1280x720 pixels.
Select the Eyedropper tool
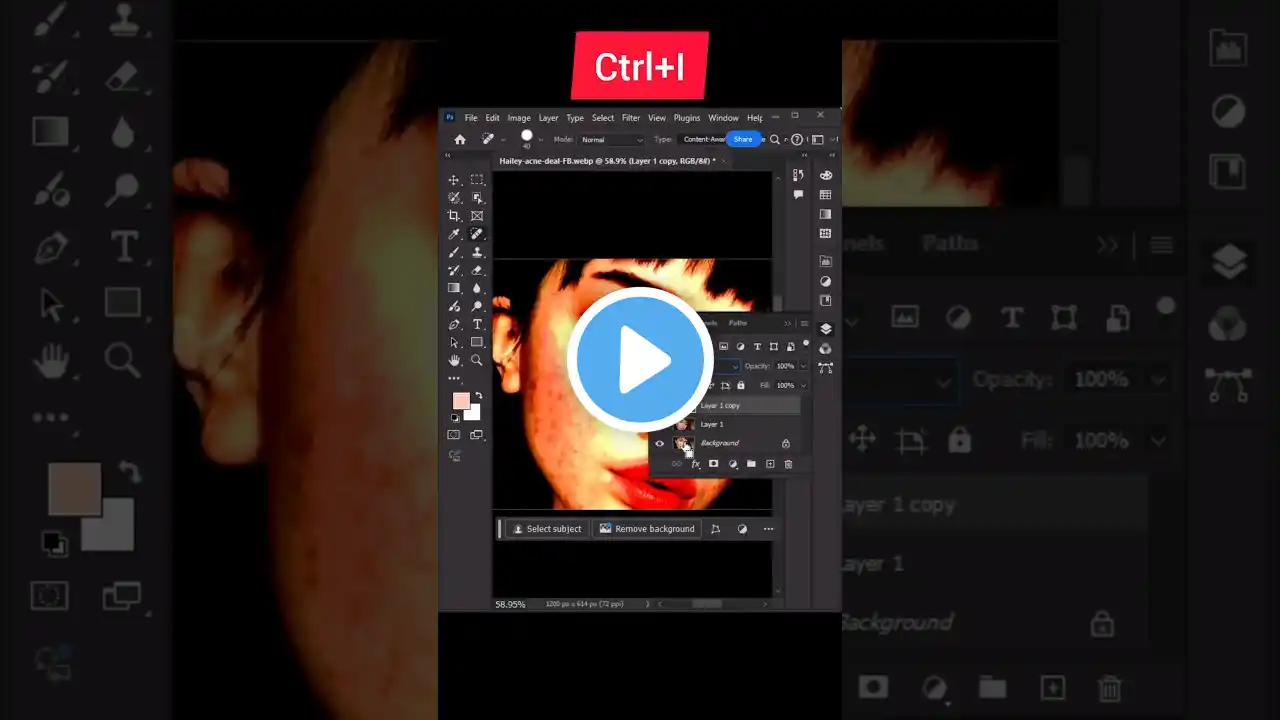[x=454, y=234]
